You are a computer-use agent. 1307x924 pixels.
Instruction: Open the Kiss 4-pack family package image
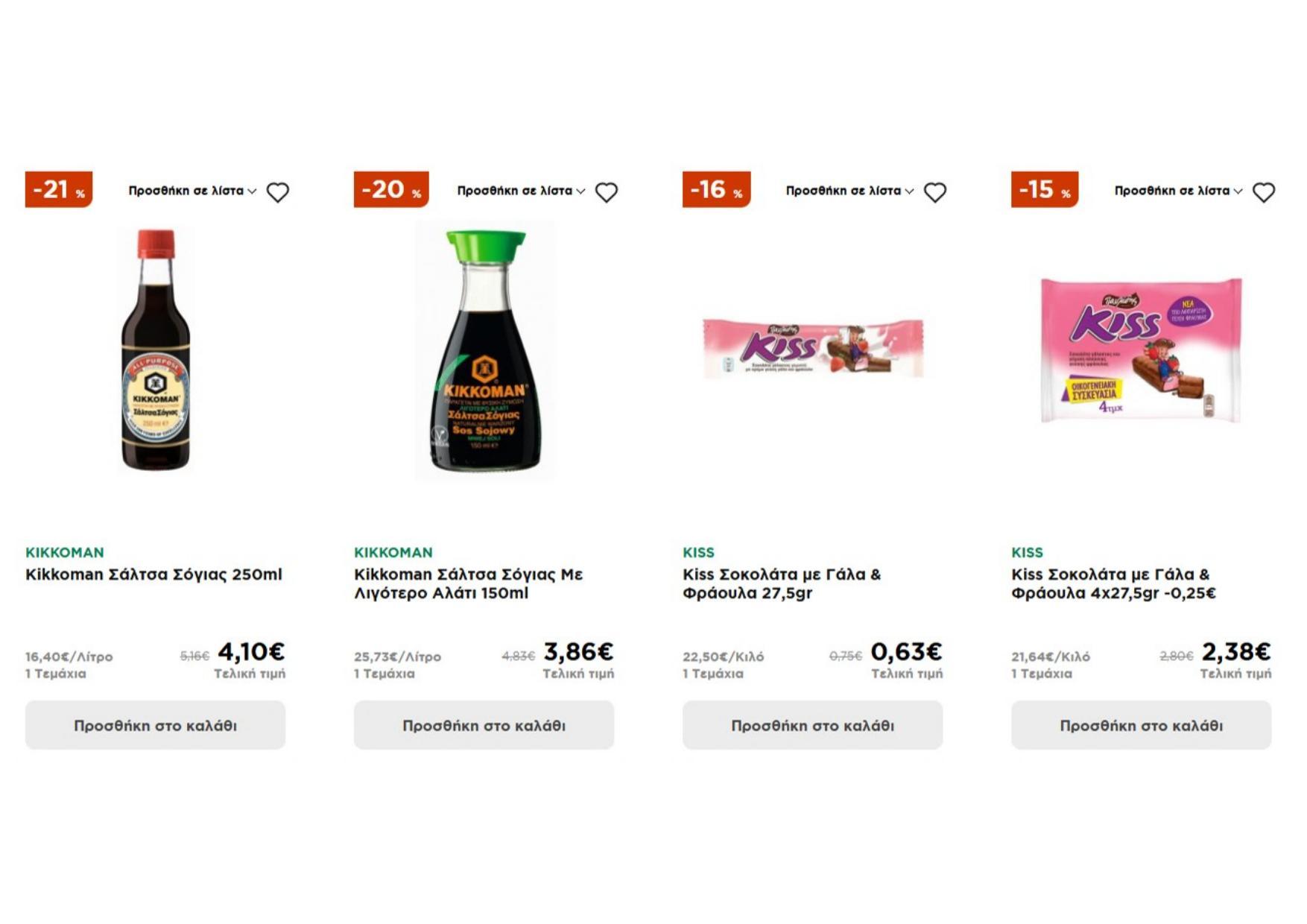(1141, 350)
